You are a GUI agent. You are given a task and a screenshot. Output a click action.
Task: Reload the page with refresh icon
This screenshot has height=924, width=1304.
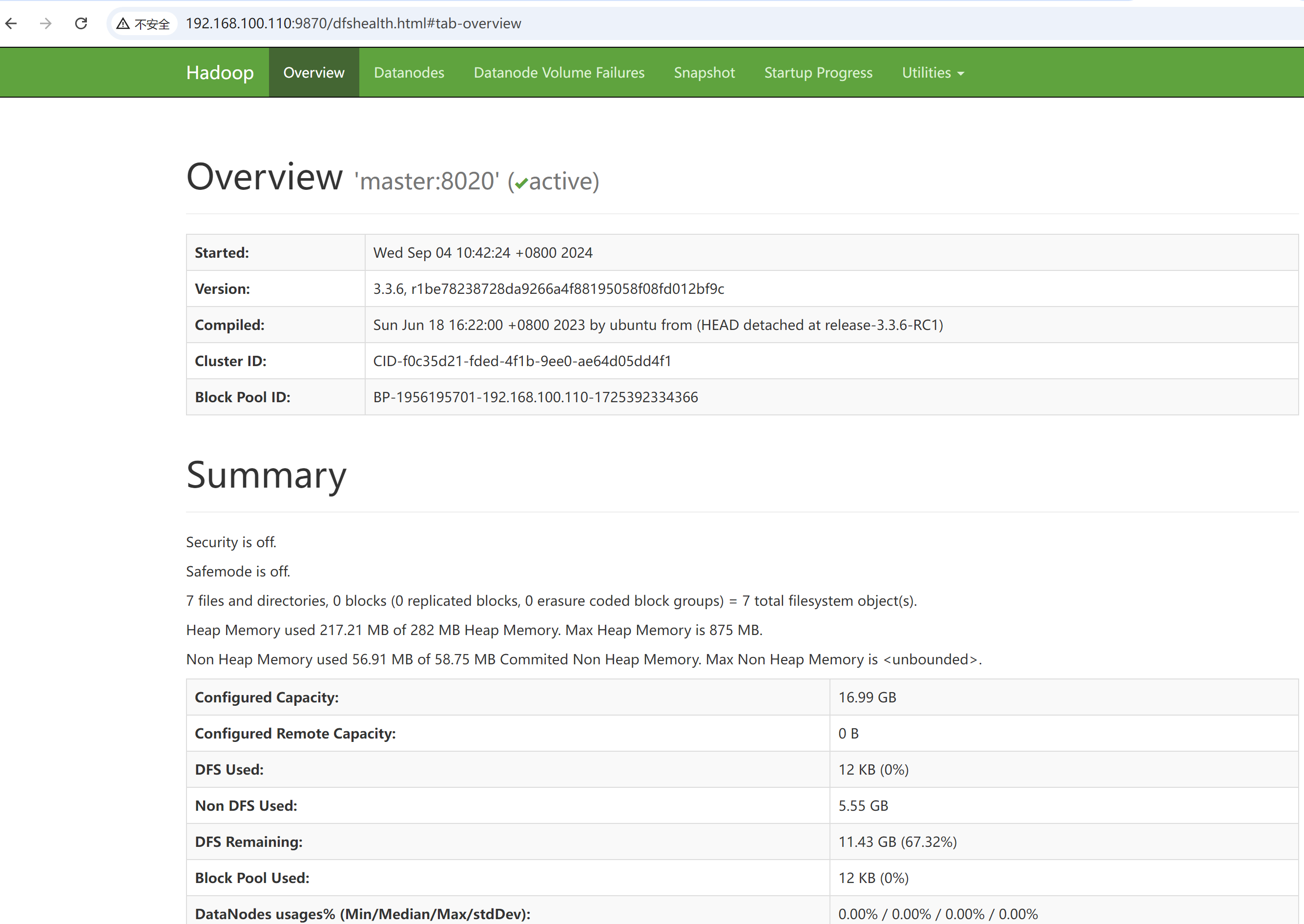click(x=82, y=23)
